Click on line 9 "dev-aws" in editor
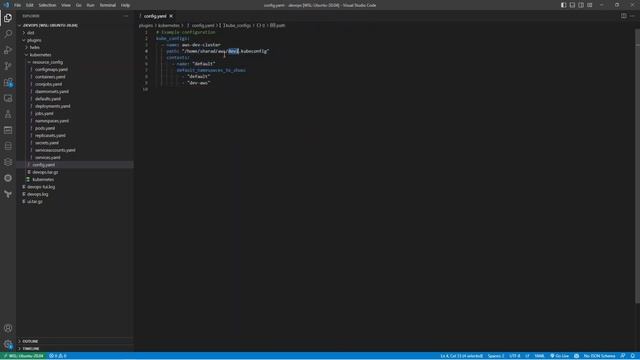Viewport: 640px width, 360px height. point(199,83)
